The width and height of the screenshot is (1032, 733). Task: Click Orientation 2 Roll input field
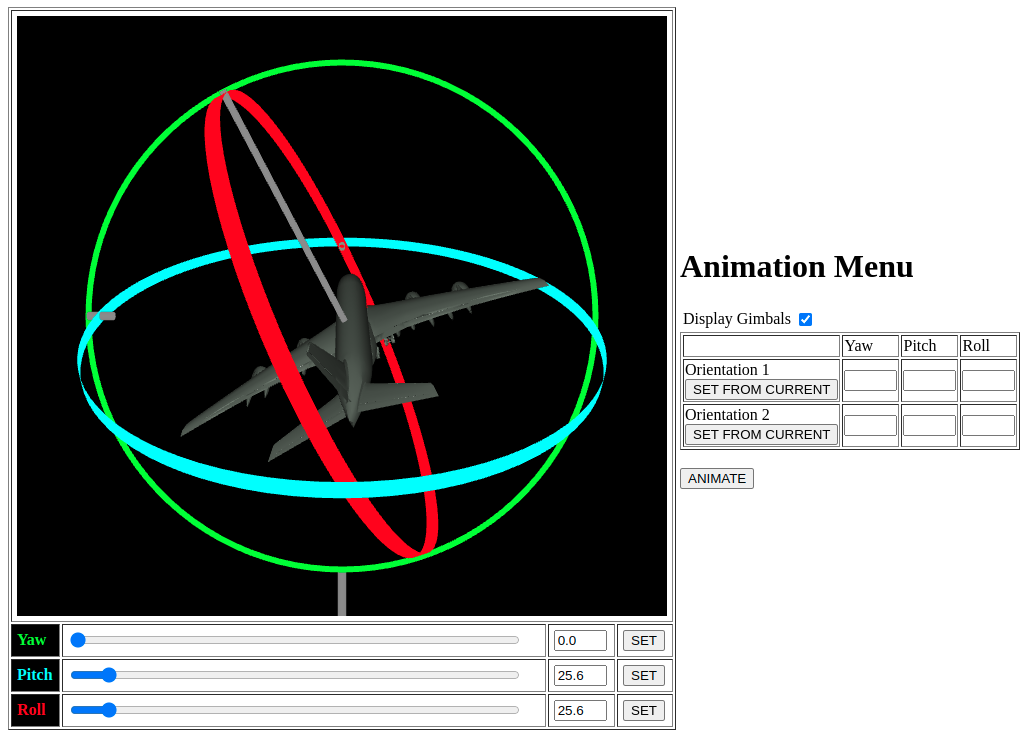[x=988, y=425]
